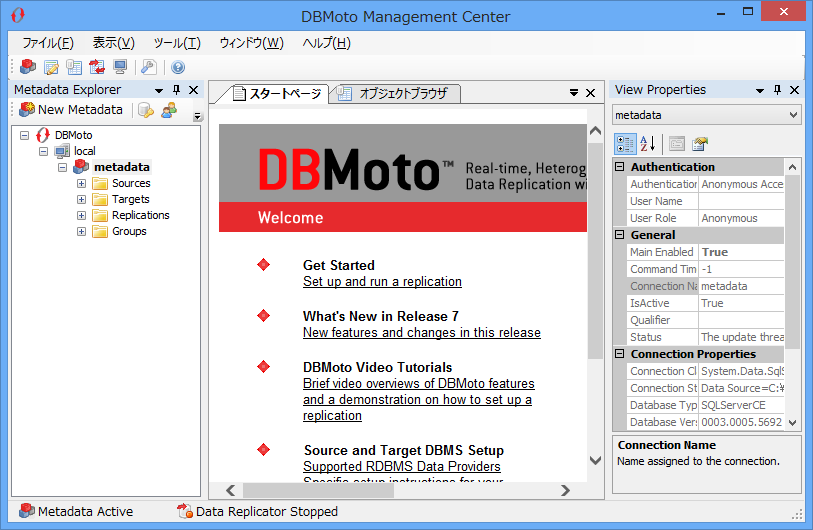Expand the Groups folder
This screenshot has width=813, height=530.
(x=81, y=232)
